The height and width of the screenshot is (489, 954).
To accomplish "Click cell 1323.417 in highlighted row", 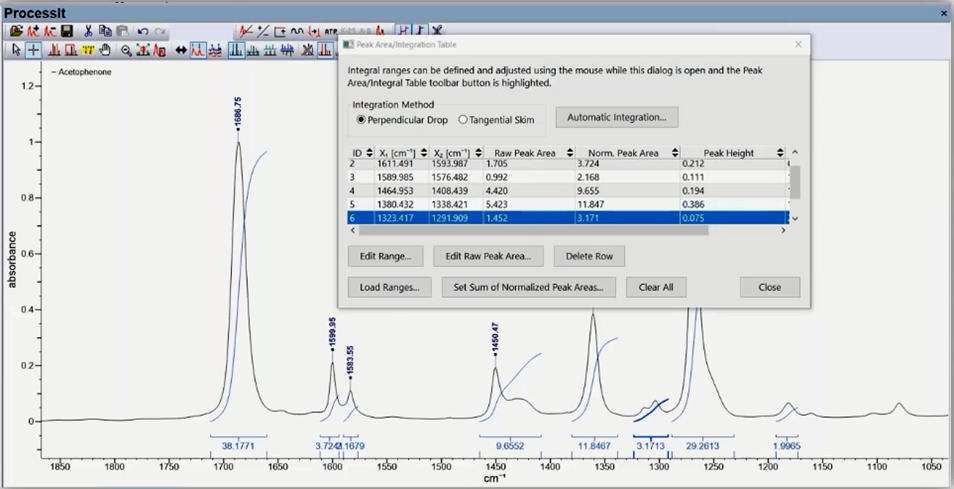I will pos(402,218).
